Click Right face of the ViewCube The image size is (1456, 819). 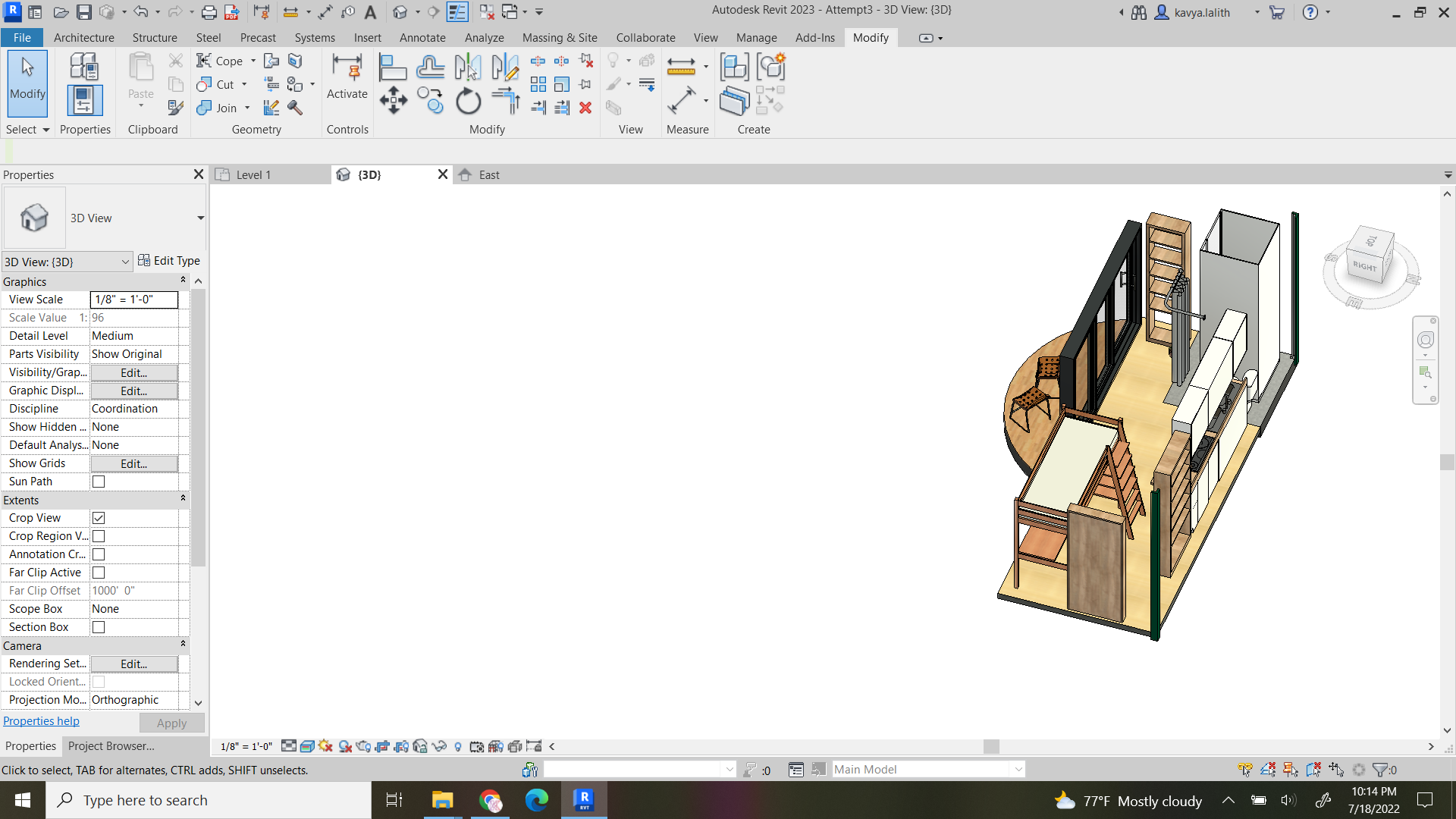pyautogui.click(x=1365, y=266)
